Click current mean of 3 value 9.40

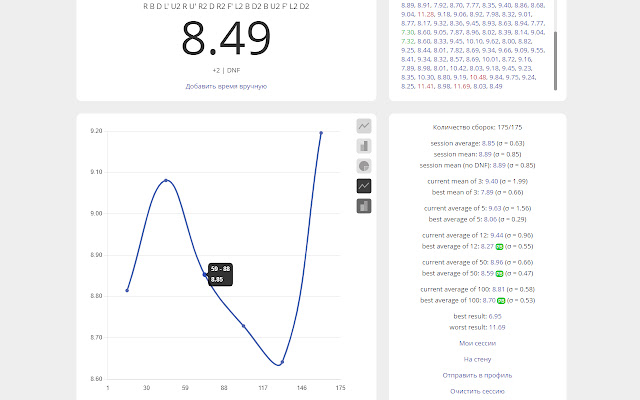pos(491,181)
